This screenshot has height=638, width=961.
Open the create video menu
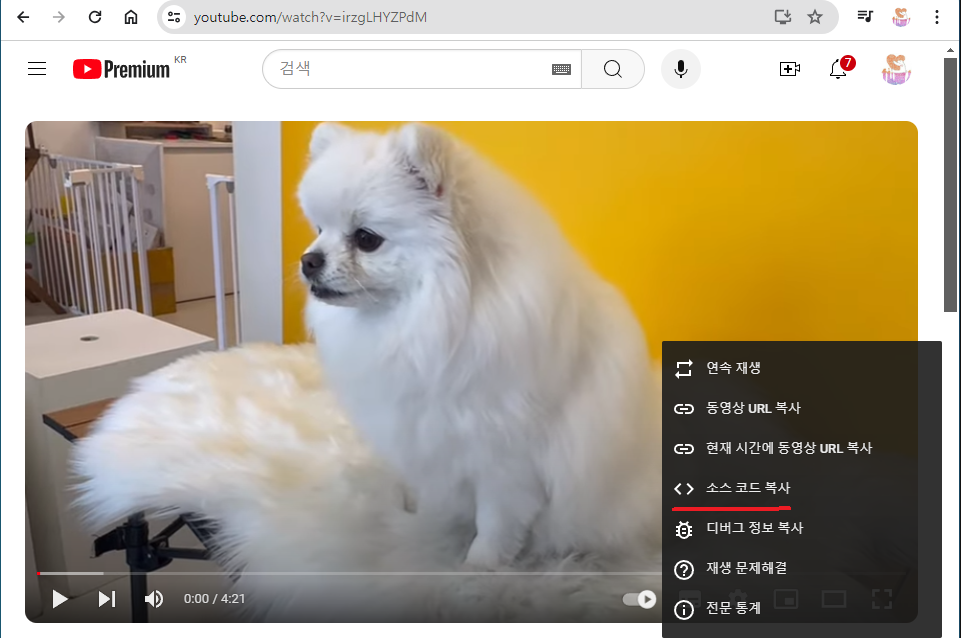pyautogui.click(x=789, y=69)
